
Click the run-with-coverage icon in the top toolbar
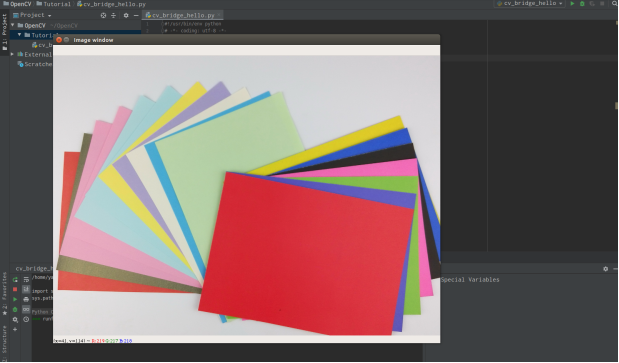pos(592,4)
